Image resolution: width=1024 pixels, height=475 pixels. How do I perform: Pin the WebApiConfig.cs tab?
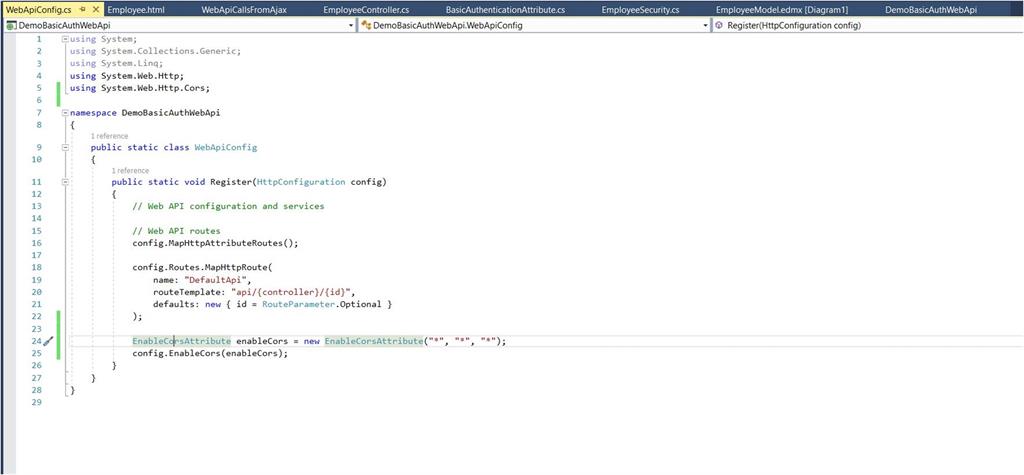click(x=82, y=10)
